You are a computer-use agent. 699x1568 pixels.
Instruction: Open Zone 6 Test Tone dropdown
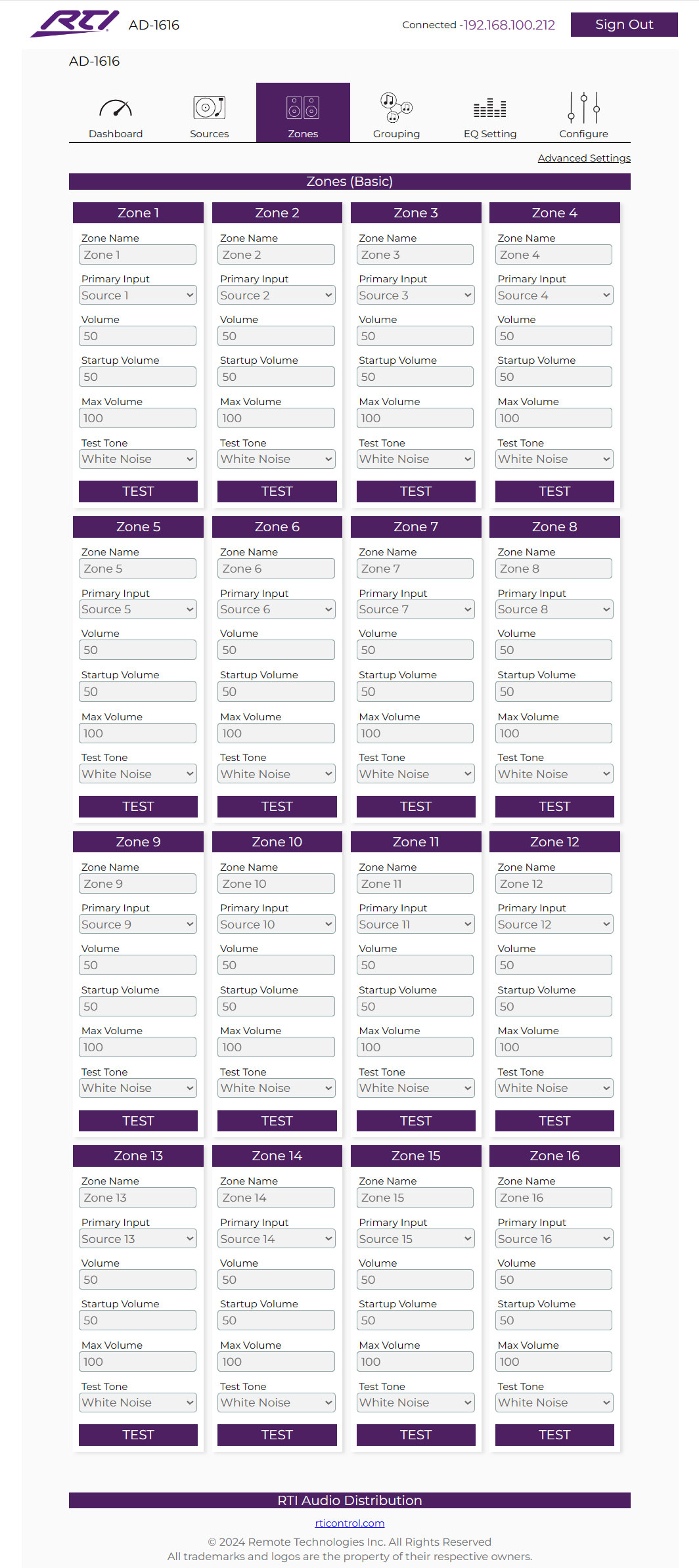click(x=277, y=774)
